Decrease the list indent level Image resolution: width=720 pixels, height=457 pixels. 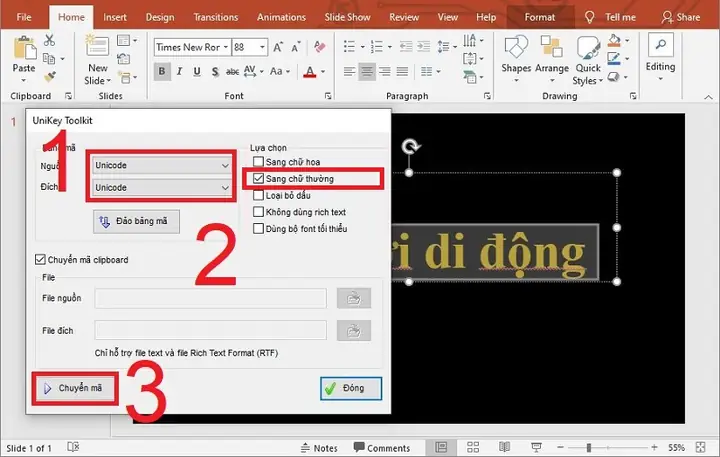pyautogui.click(x=406, y=46)
